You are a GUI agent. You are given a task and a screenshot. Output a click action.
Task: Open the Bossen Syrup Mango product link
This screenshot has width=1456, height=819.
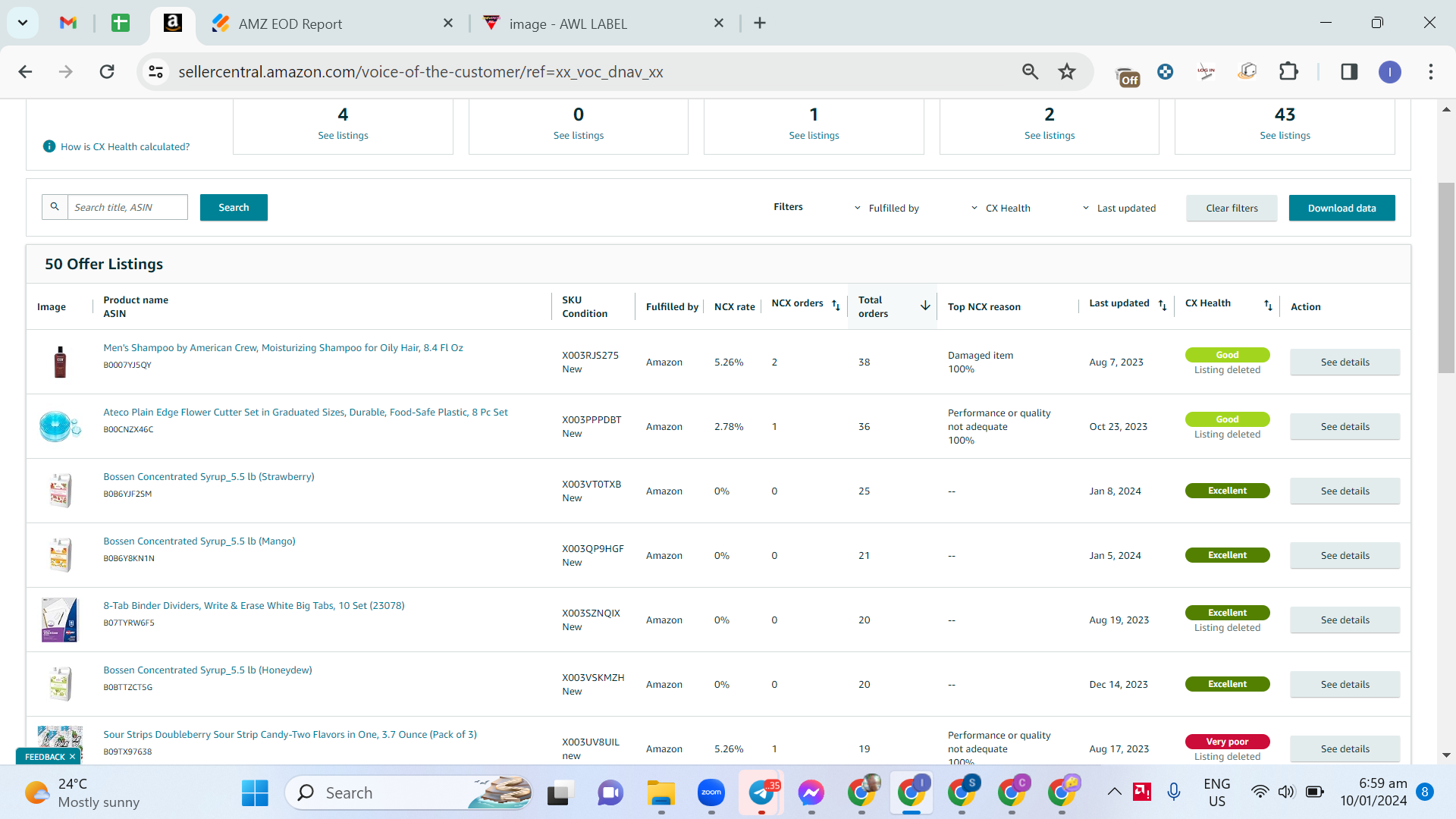tap(199, 541)
